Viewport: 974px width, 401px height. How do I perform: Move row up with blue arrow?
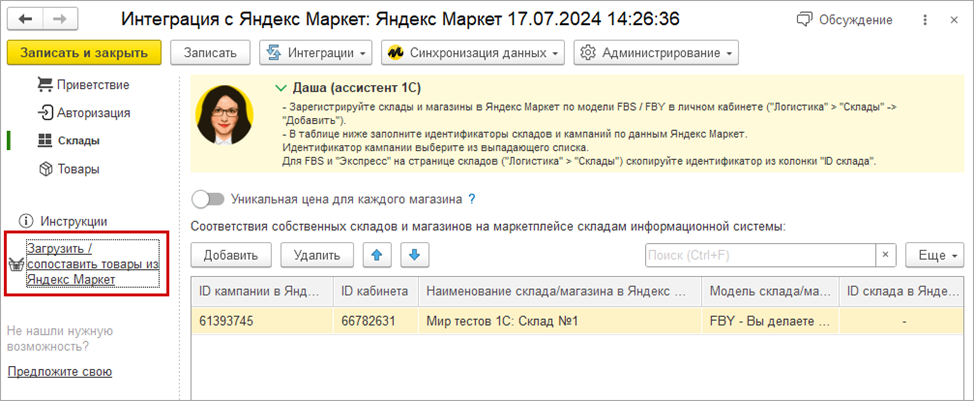pyautogui.click(x=376, y=255)
